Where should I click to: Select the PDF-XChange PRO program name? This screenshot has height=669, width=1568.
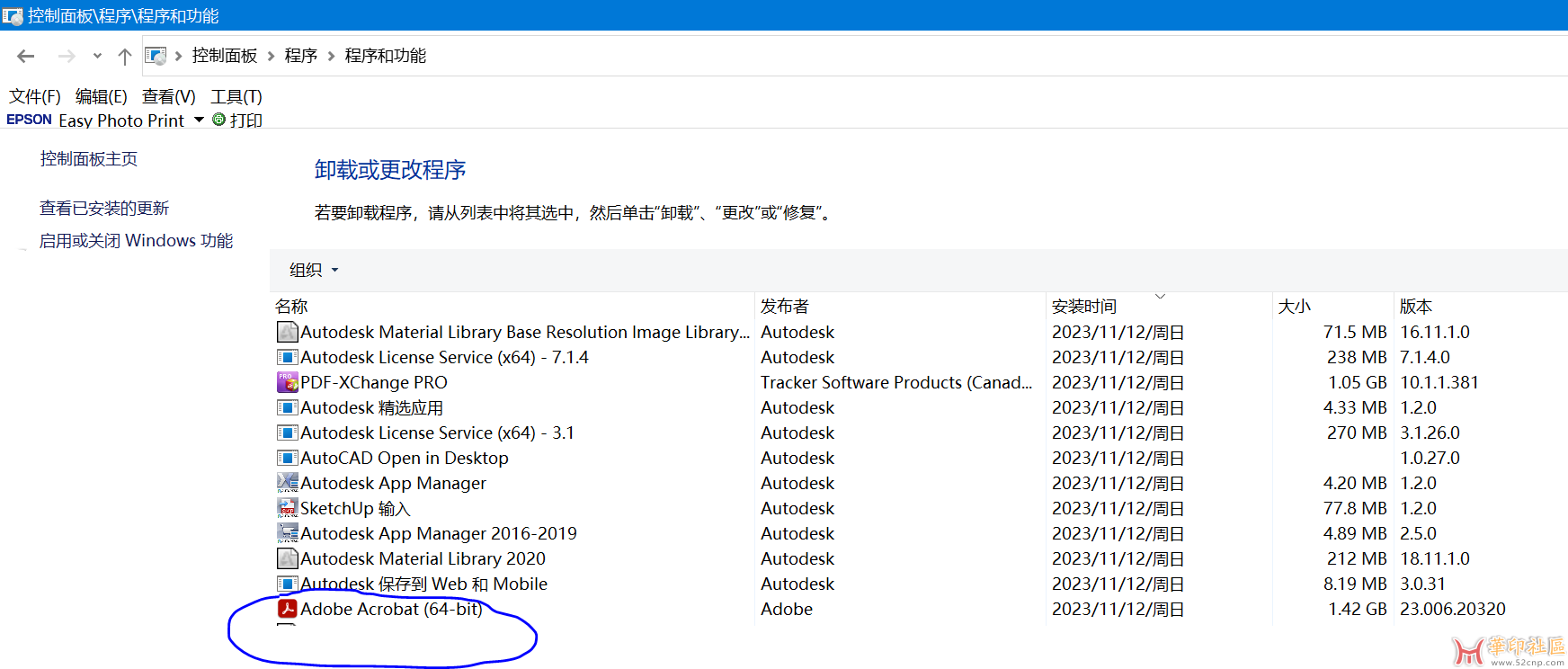(x=374, y=382)
